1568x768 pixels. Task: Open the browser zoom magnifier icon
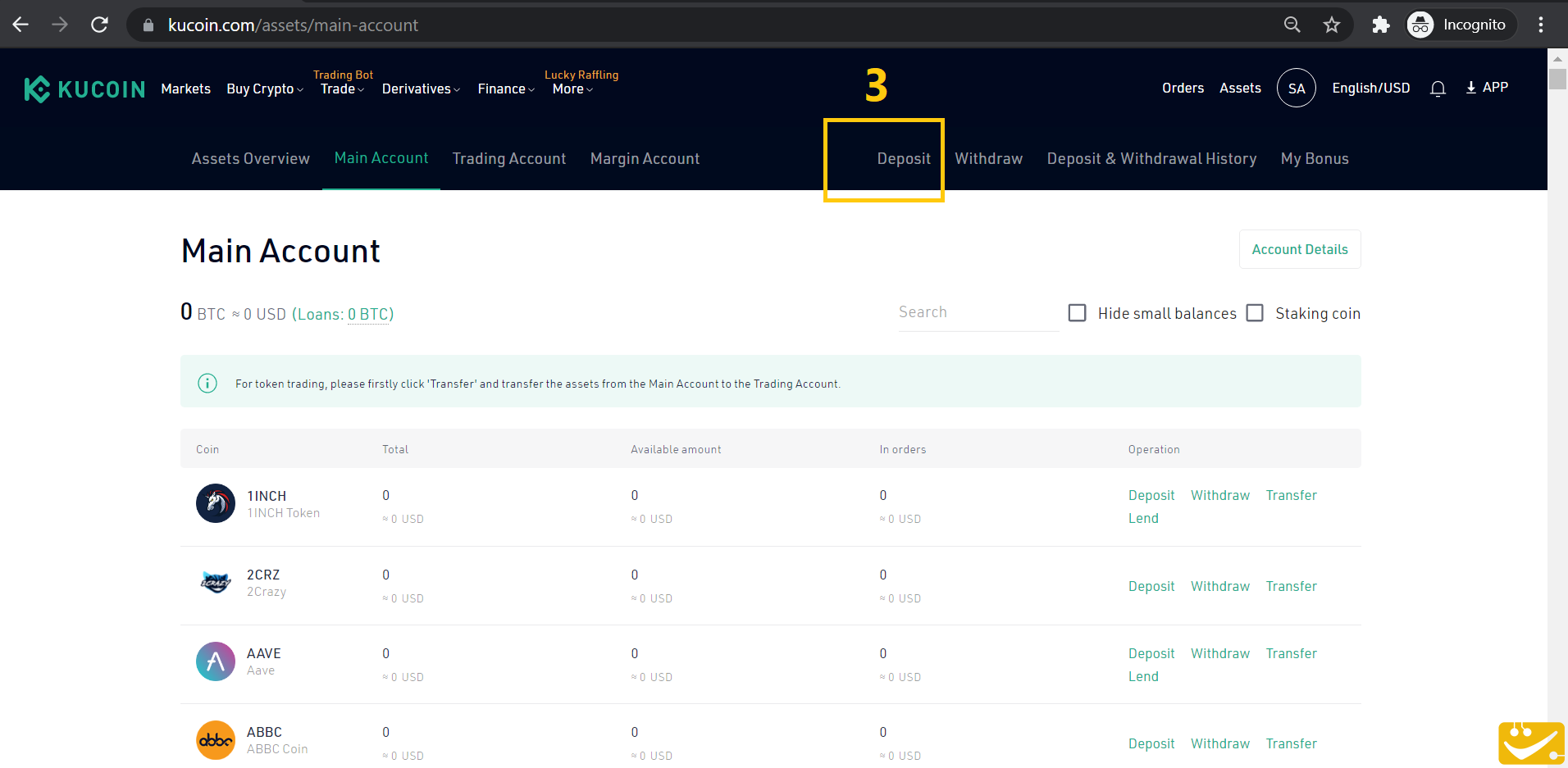pos(1292,25)
